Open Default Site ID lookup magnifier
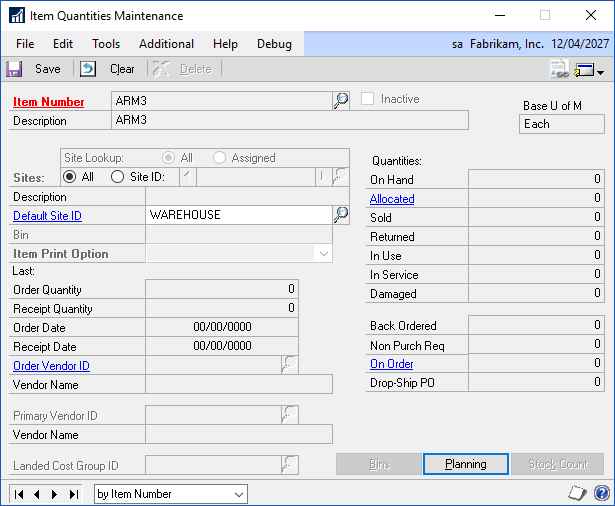Image resolution: width=615 pixels, height=506 pixels. tap(341, 215)
